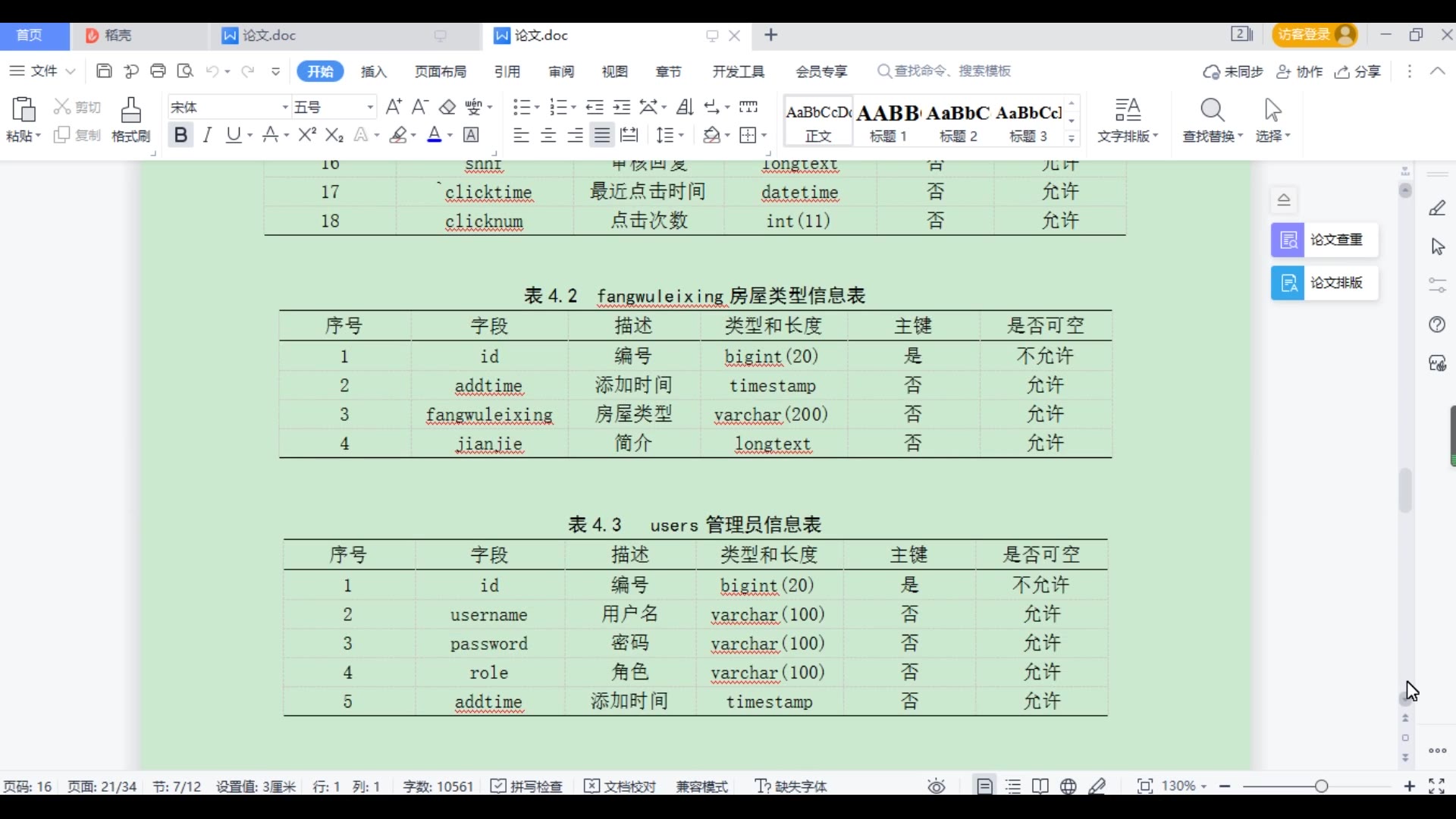Open the 插入 ribbon tab
Viewport: 1456px width, 819px height.
(x=374, y=71)
